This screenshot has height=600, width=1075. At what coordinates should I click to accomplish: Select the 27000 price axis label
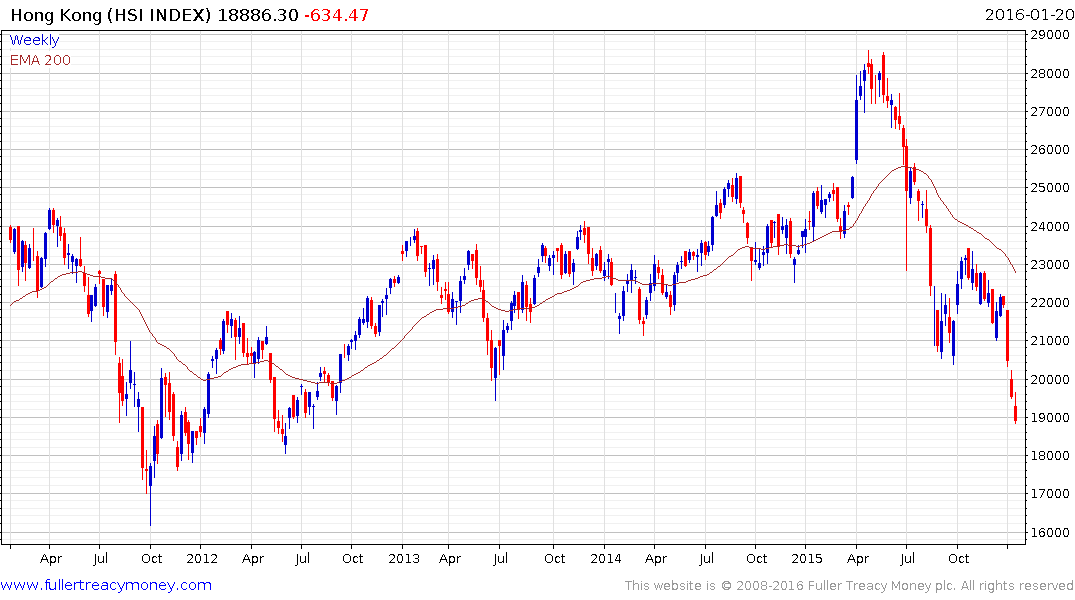[x=1050, y=111]
